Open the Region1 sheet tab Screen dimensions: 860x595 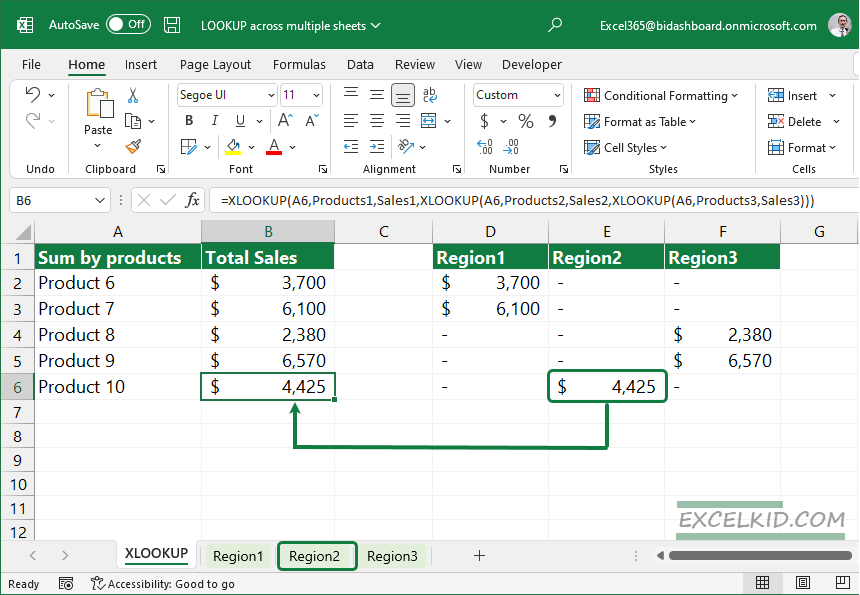[x=238, y=556]
